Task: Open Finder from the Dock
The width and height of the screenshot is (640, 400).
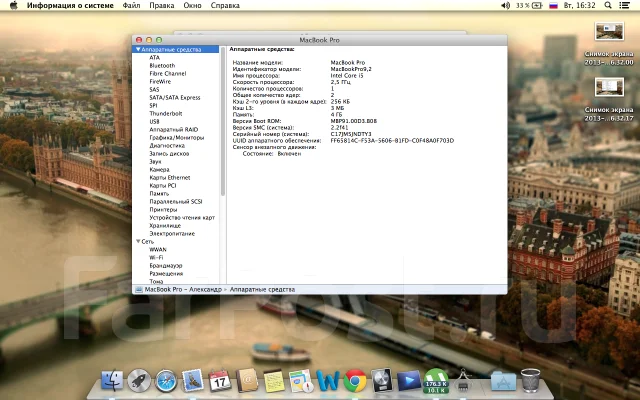Action: click(x=112, y=380)
